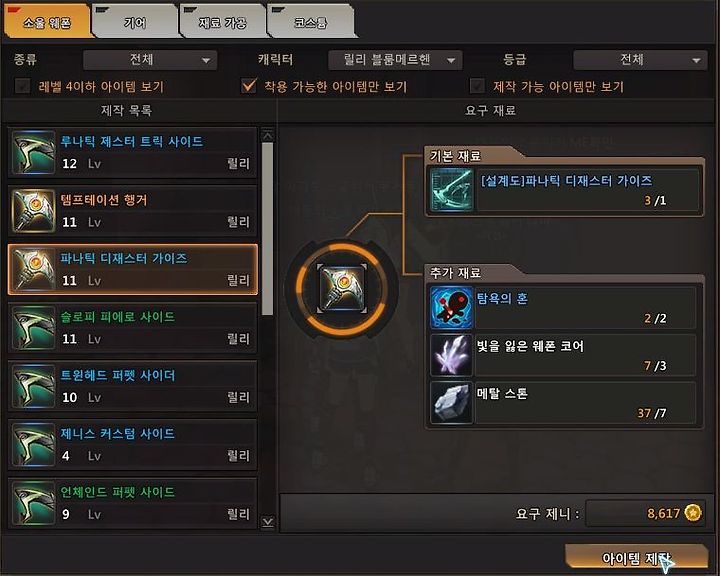The image size is (720, 576).
Task: Select 제니스 커스텀 사이드 in craft list
Action: [132, 445]
